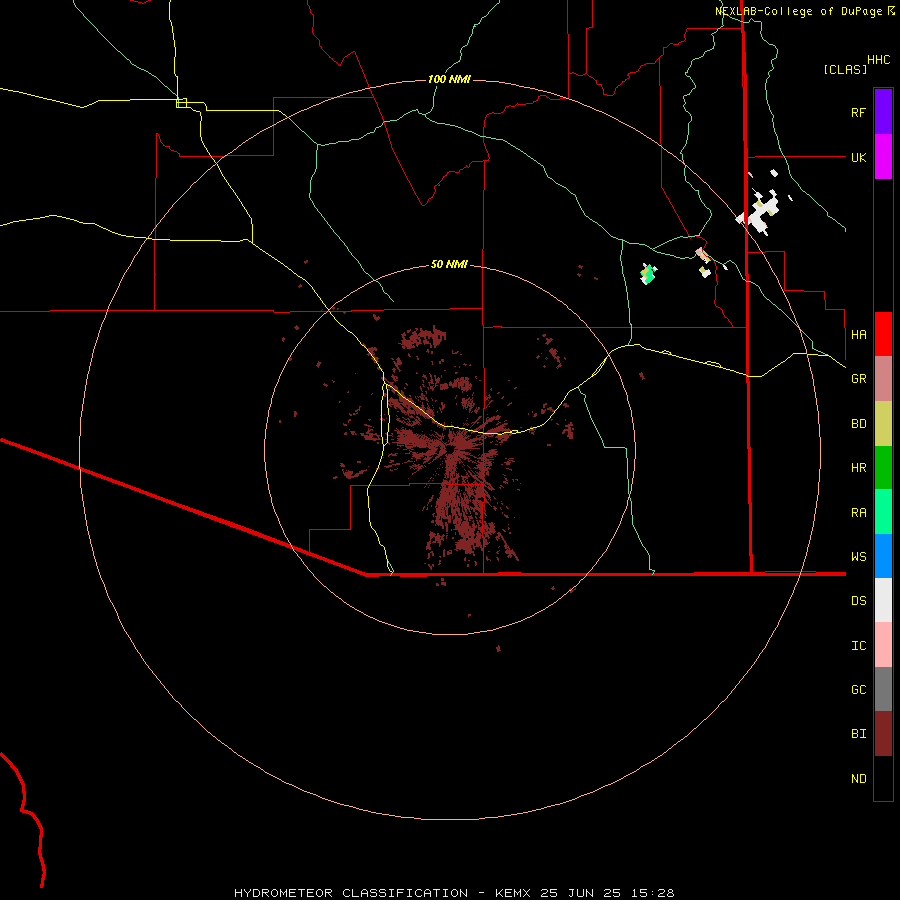The height and width of the screenshot is (900, 900).
Task: Click the 'NEXLAB-College of DuPage' credit text
Action: point(798,11)
